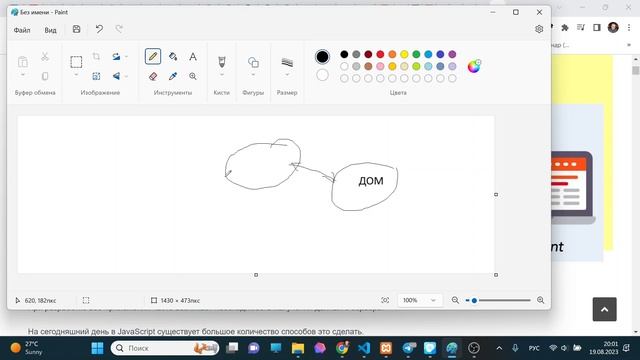Choose the rectangular Selection tool
Image resolution: width=640 pixels, height=360 pixels.
click(x=76, y=62)
